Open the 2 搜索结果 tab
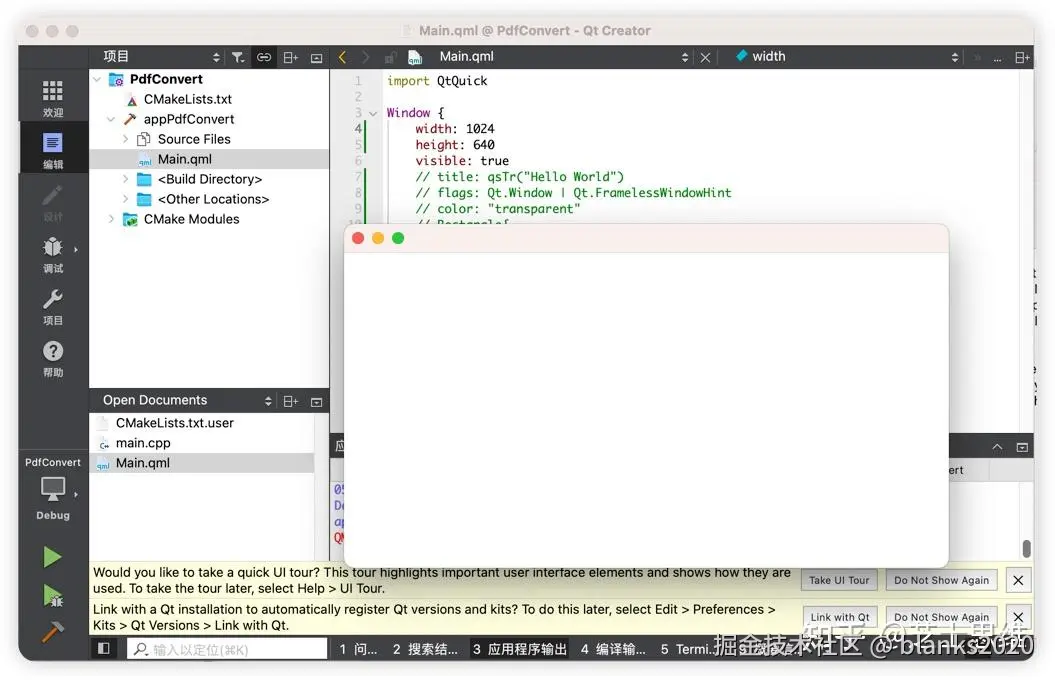 click(x=425, y=649)
